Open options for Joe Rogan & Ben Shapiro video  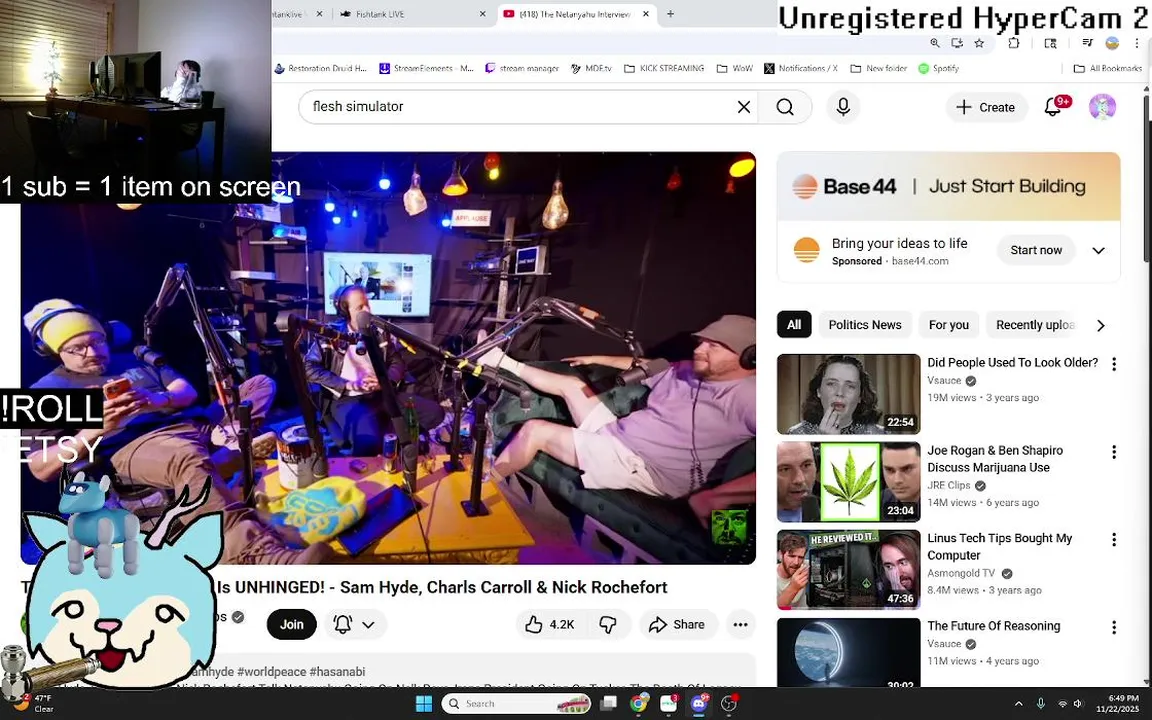[x=1114, y=452]
